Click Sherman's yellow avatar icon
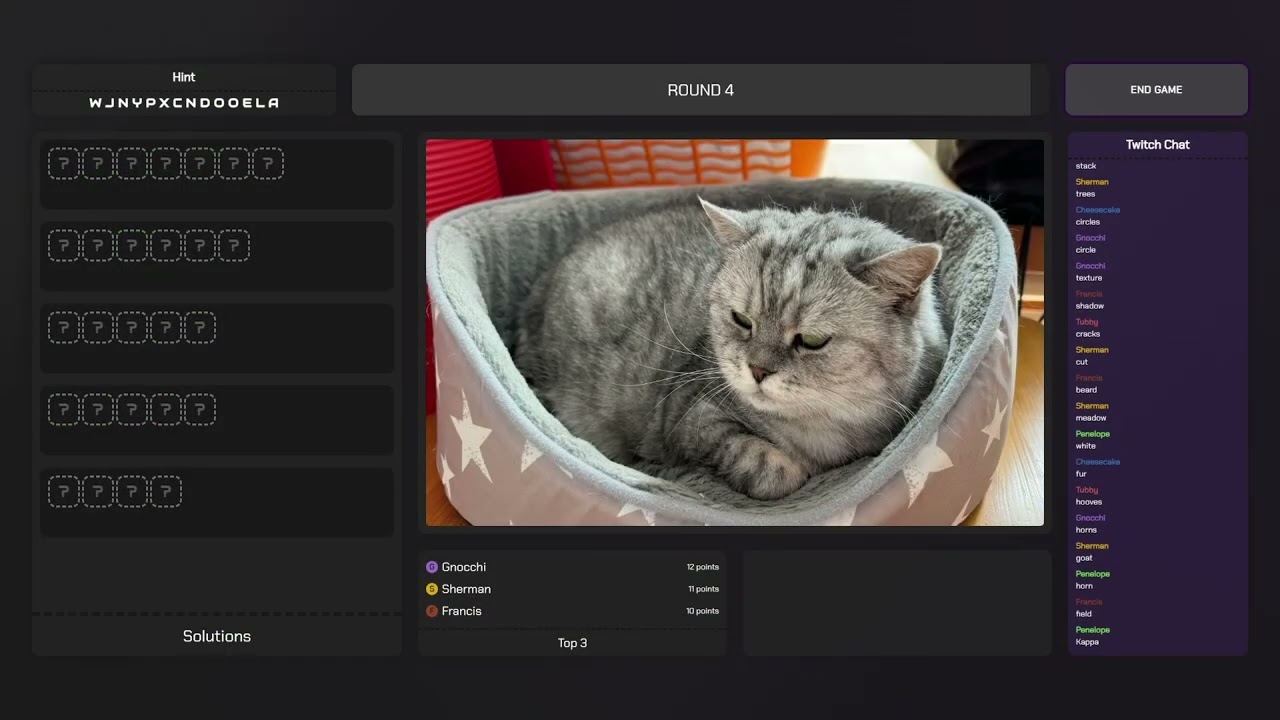 click(x=432, y=589)
